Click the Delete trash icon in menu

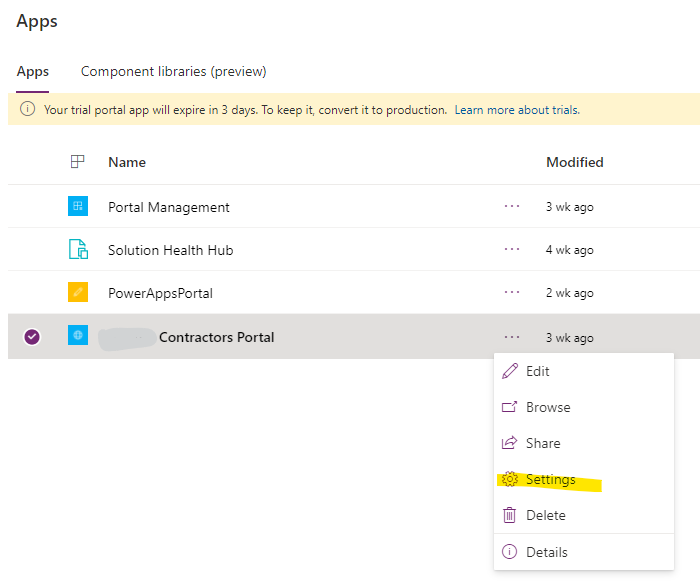(509, 515)
